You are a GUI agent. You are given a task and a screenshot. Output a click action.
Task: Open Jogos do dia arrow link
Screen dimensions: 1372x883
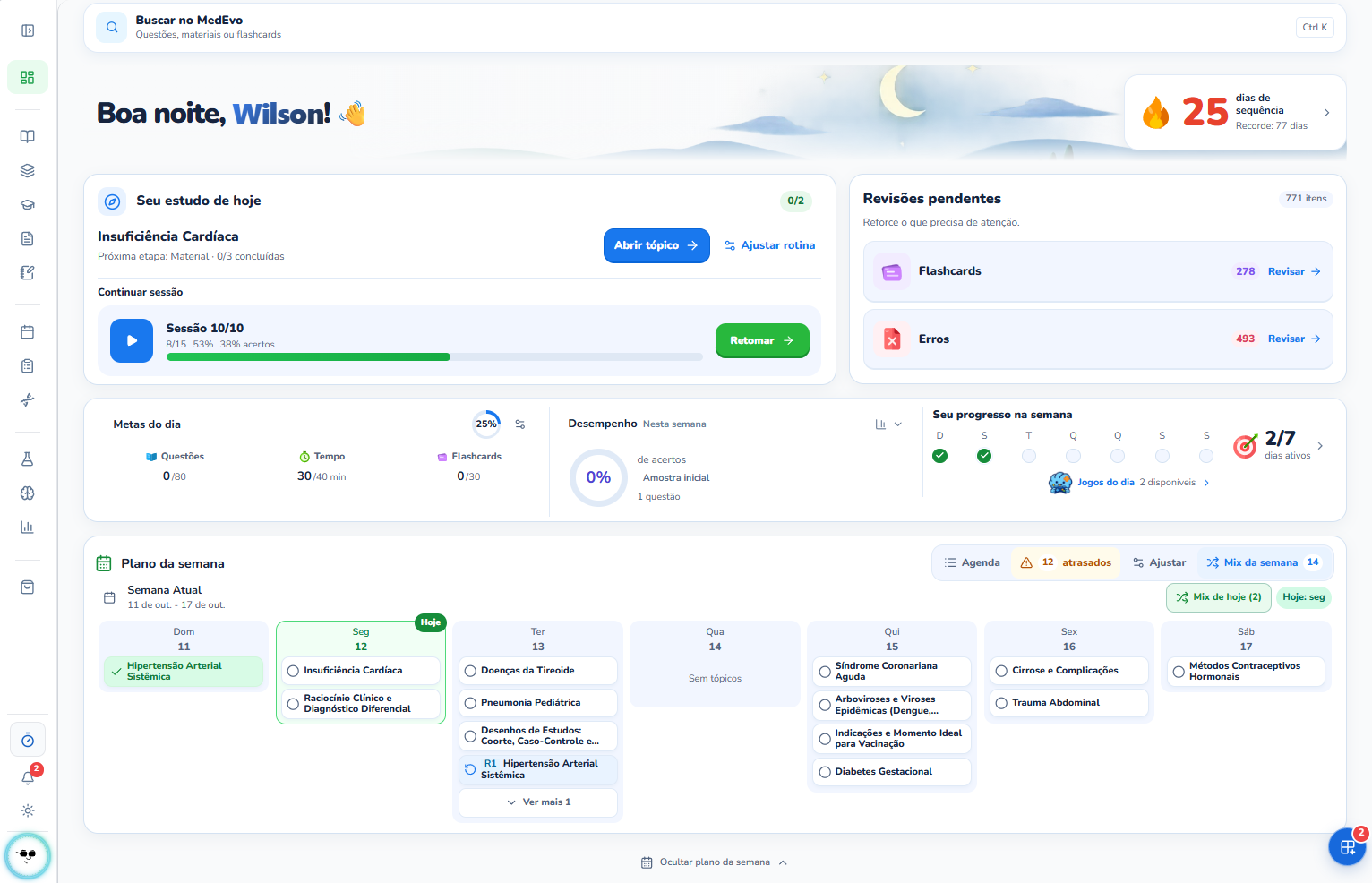1206,483
